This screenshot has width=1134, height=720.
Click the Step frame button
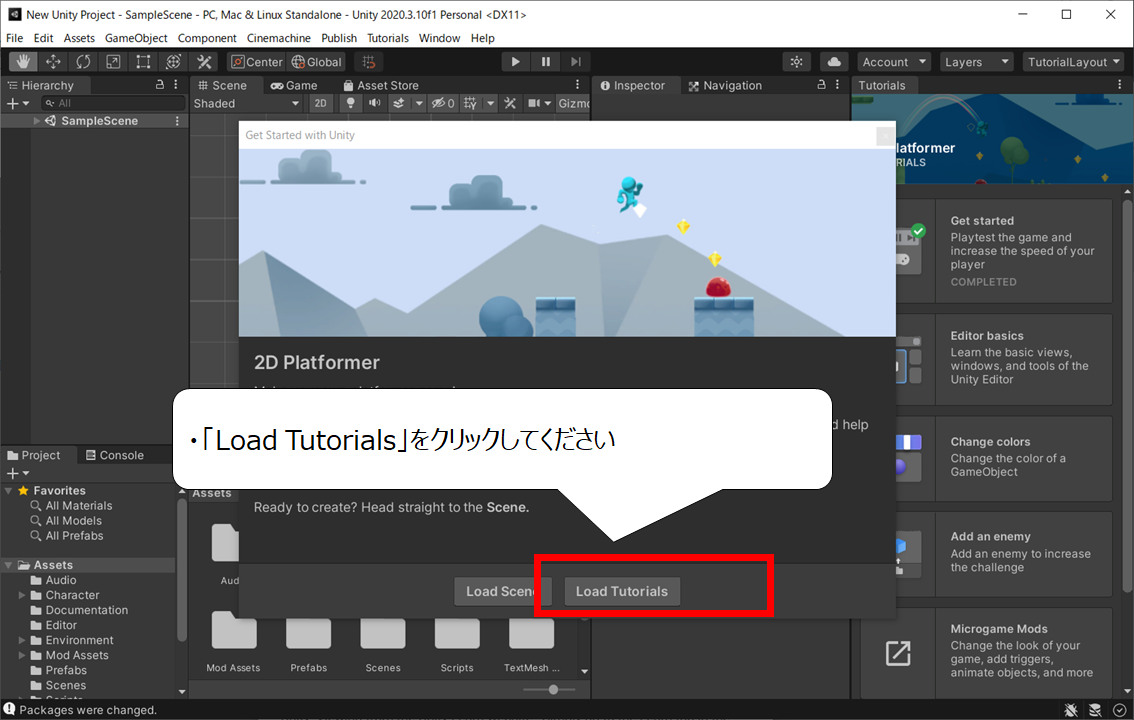(576, 62)
